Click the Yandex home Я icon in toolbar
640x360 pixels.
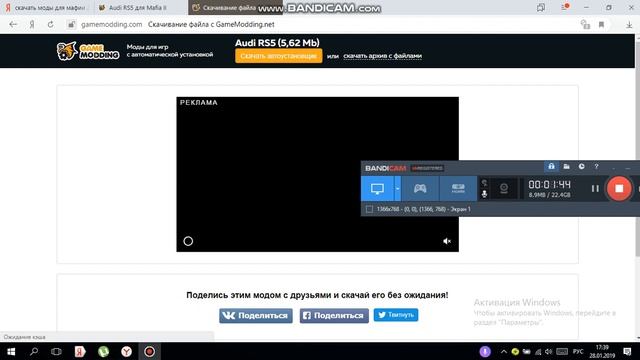pos(32,24)
